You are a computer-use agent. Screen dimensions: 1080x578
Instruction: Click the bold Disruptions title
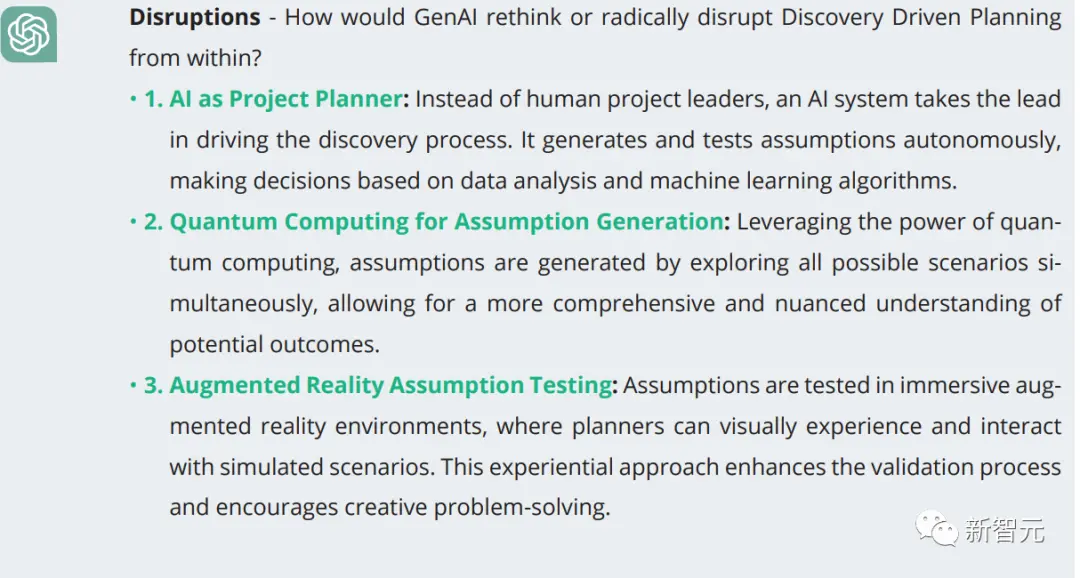tap(194, 17)
